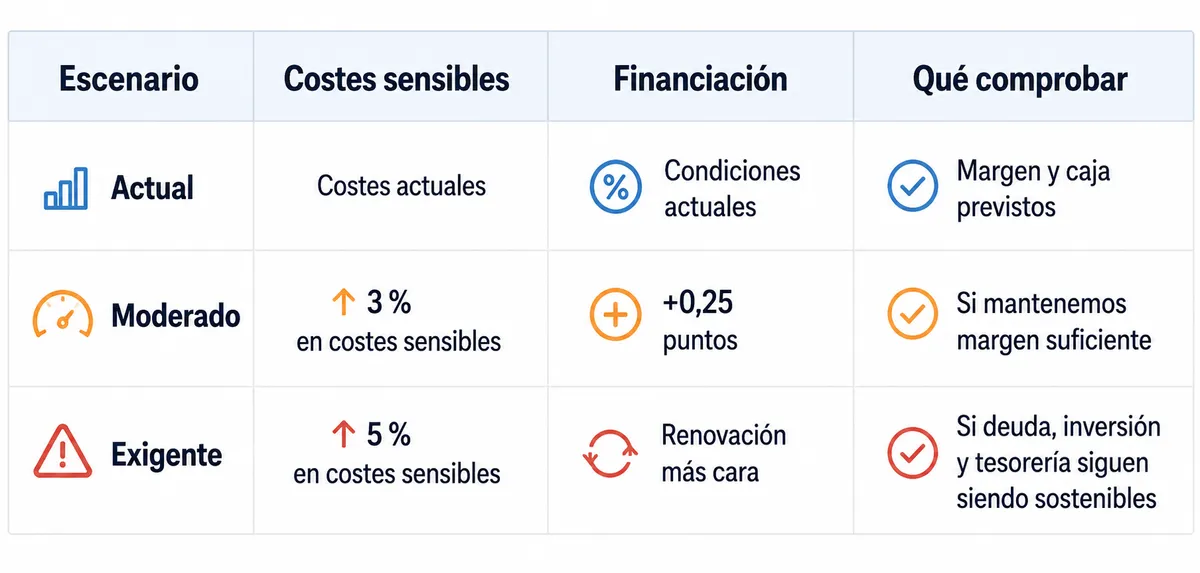Click the Costes actuales cell text
This screenshot has height=573, width=1200.
pos(401,186)
